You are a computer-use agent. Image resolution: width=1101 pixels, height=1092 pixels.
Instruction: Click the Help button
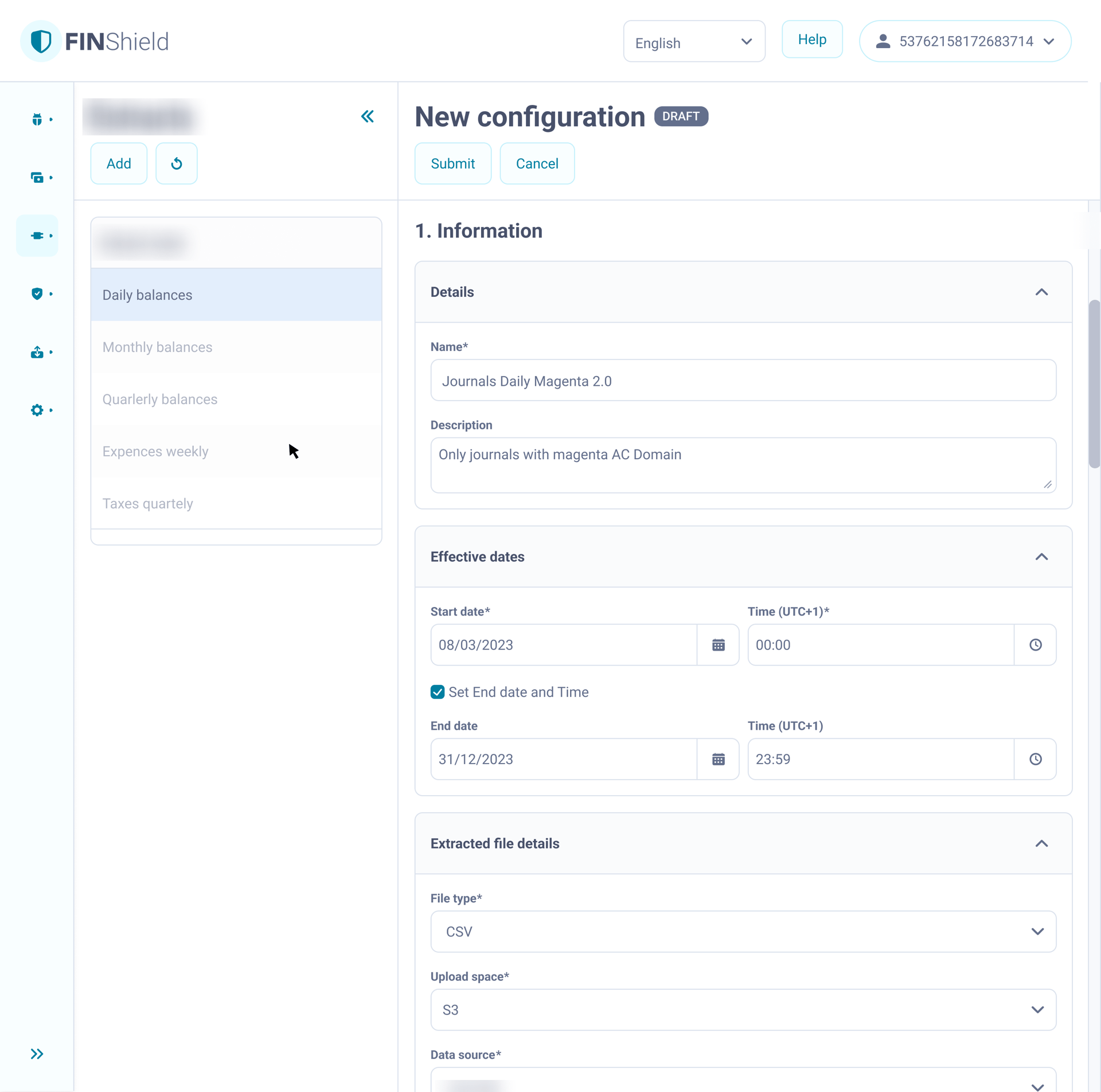[x=812, y=40]
